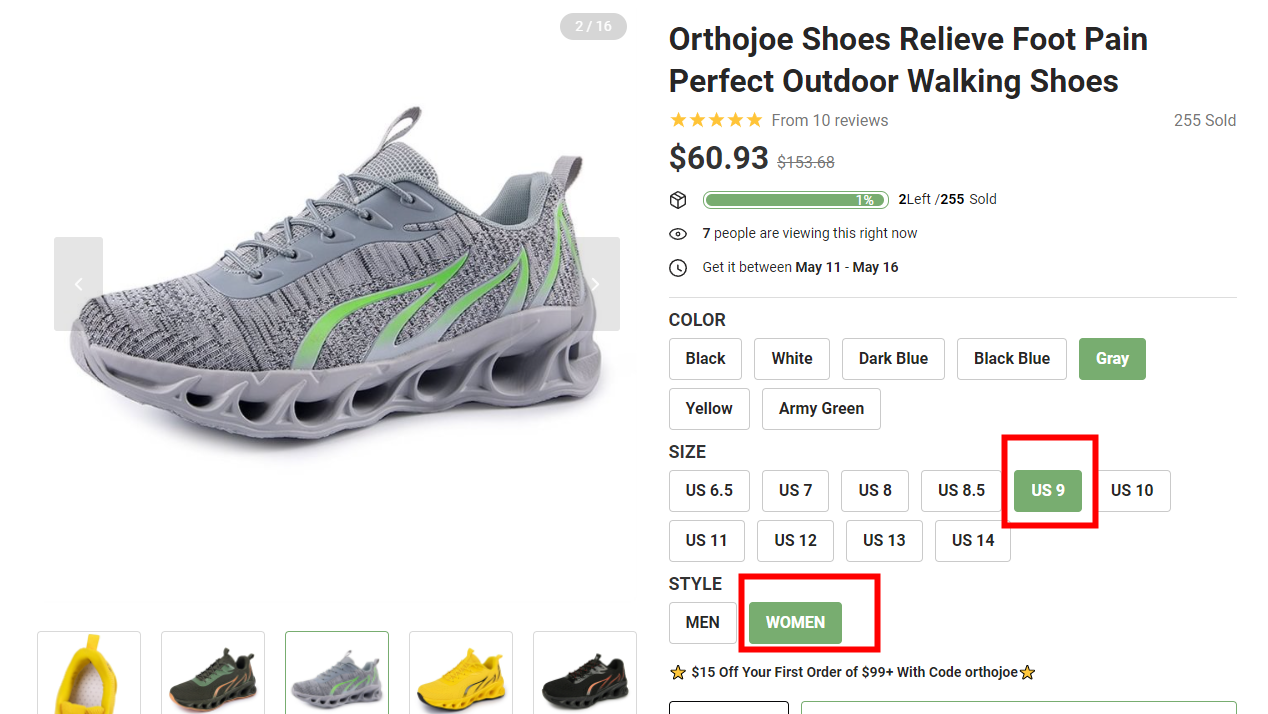Click the eye viewers icon

(x=678, y=234)
